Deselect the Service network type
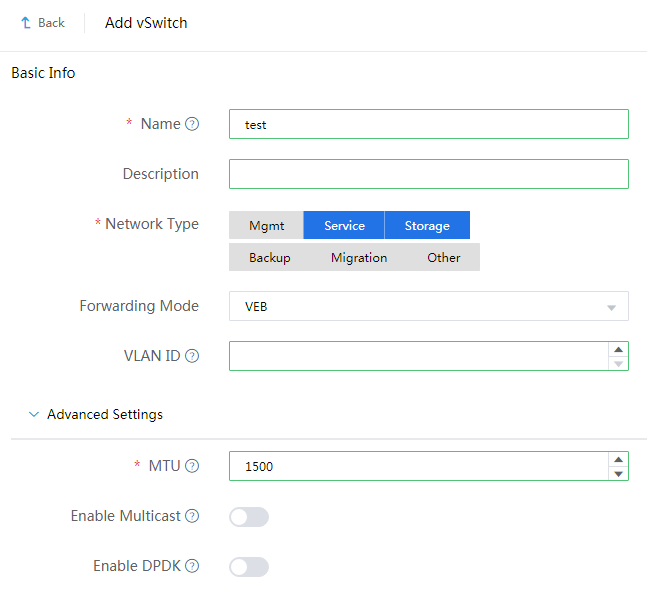This screenshot has height=596, width=647. click(x=344, y=226)
